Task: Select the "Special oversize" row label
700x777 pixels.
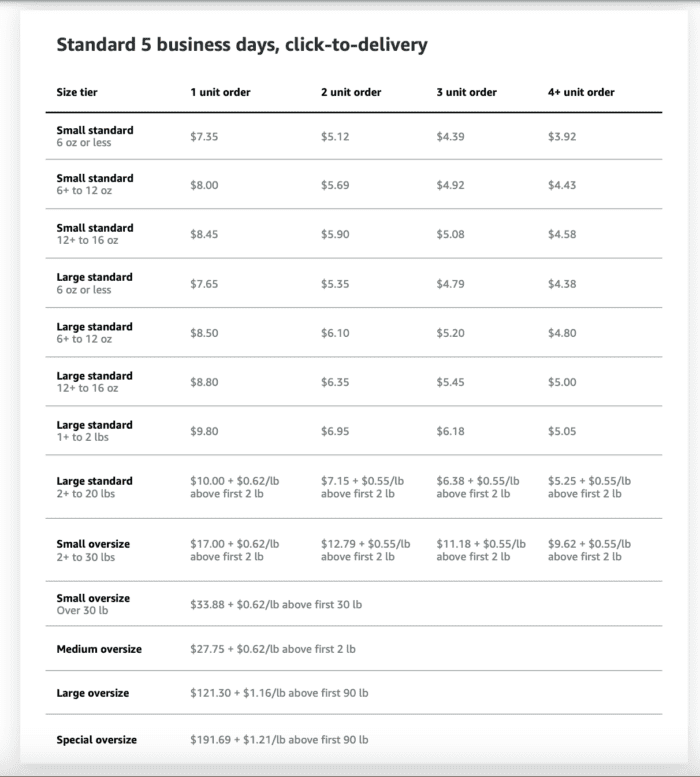Action: (97, 740)
